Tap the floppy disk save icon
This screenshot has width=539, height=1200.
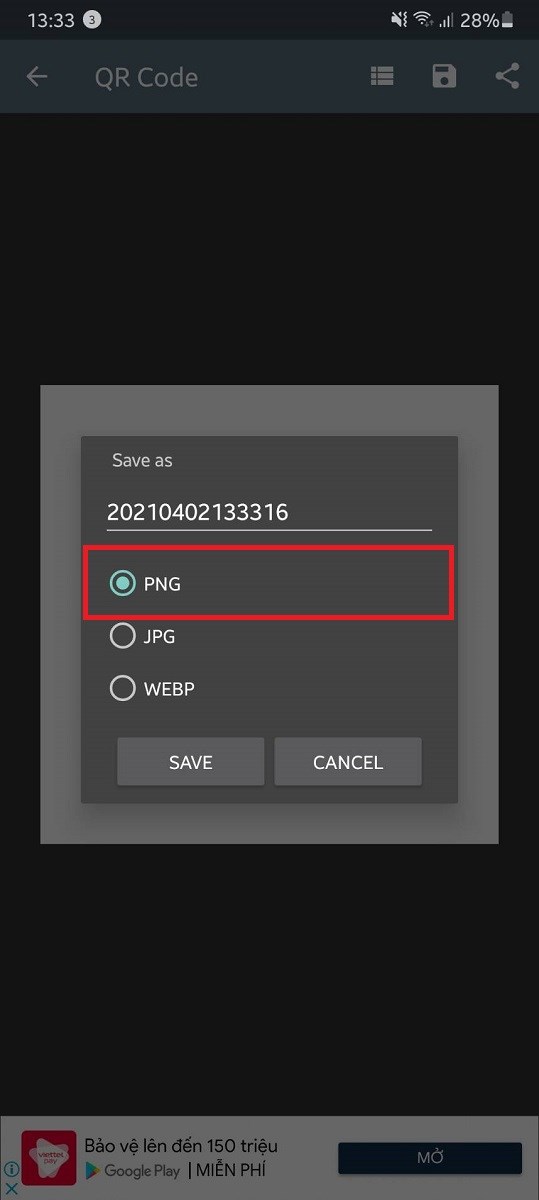click(444, 77)
